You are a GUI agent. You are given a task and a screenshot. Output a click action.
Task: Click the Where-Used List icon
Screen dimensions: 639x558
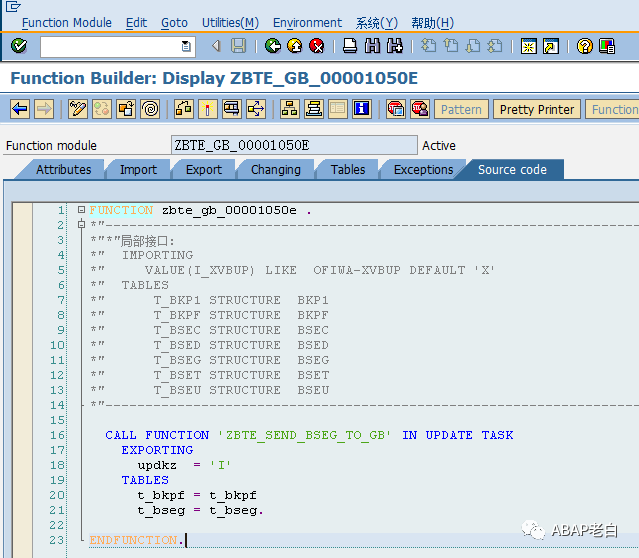[256, 109]
